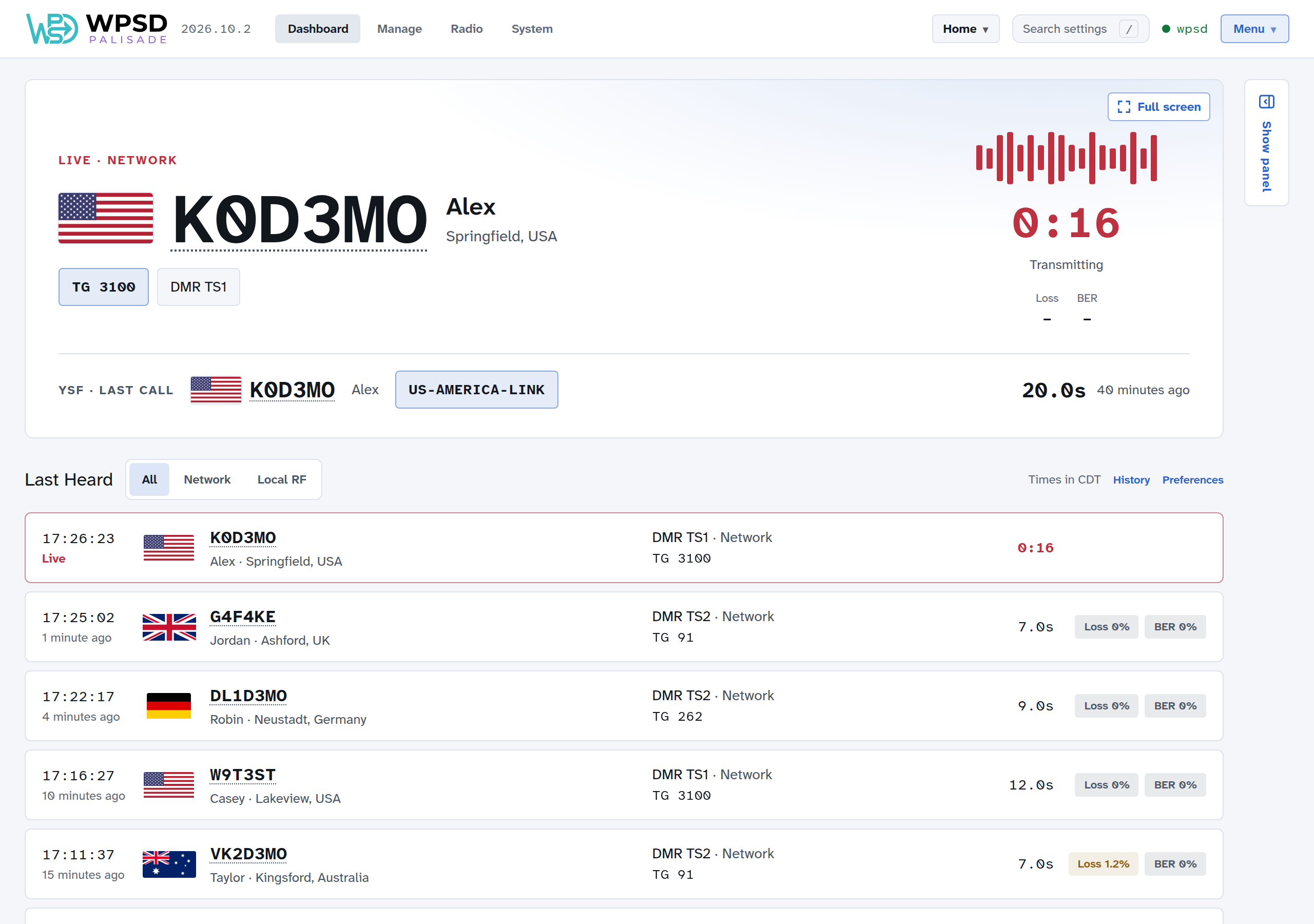Open the History link
Screen dimensions: 1314x924
(1131, 480)
